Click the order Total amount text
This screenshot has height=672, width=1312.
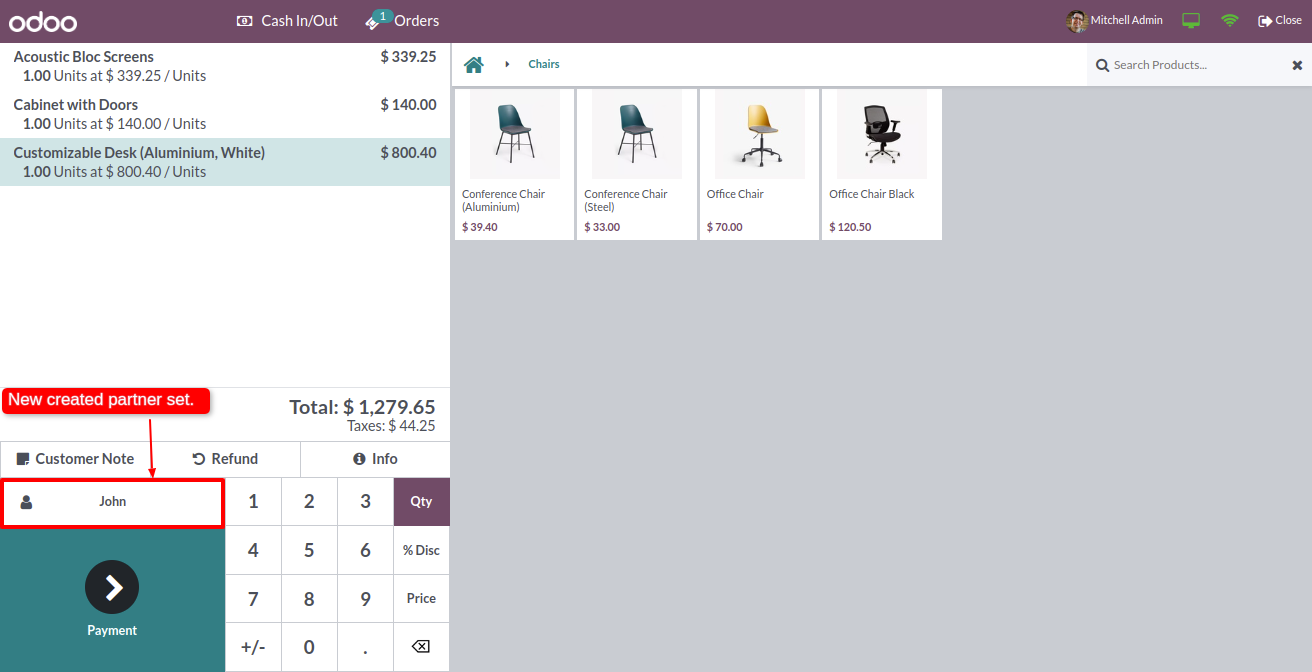pyautogui.click(x=362, y=407)
